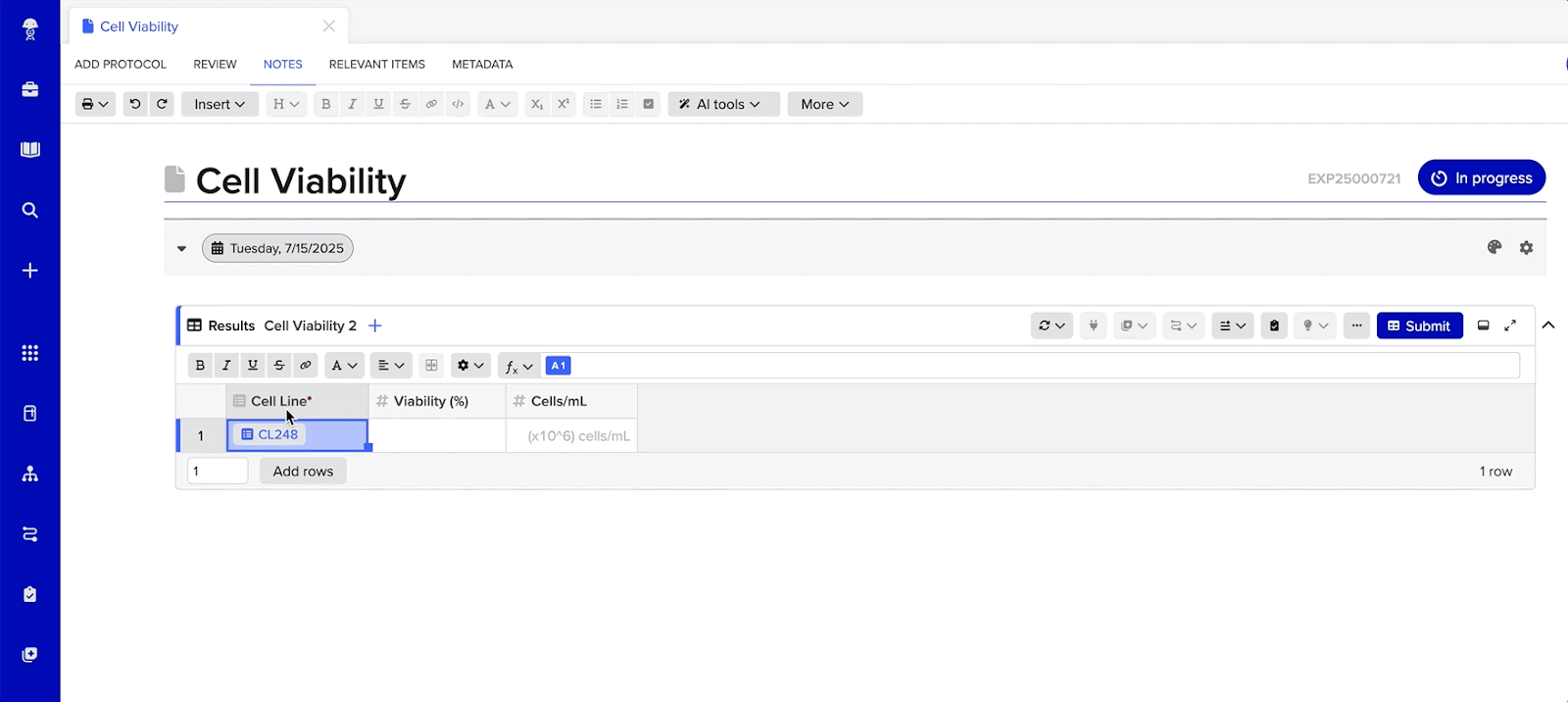Click the formula bar input field

point(1044,366)
